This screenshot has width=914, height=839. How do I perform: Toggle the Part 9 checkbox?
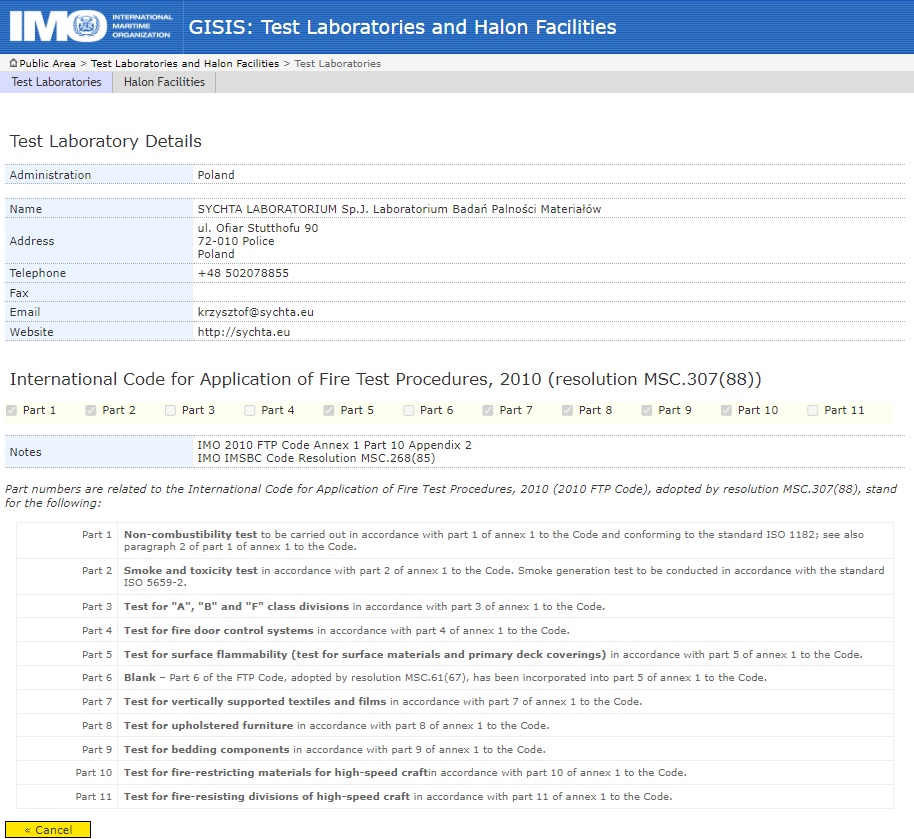pyautogui.click(x=646, y=410)
